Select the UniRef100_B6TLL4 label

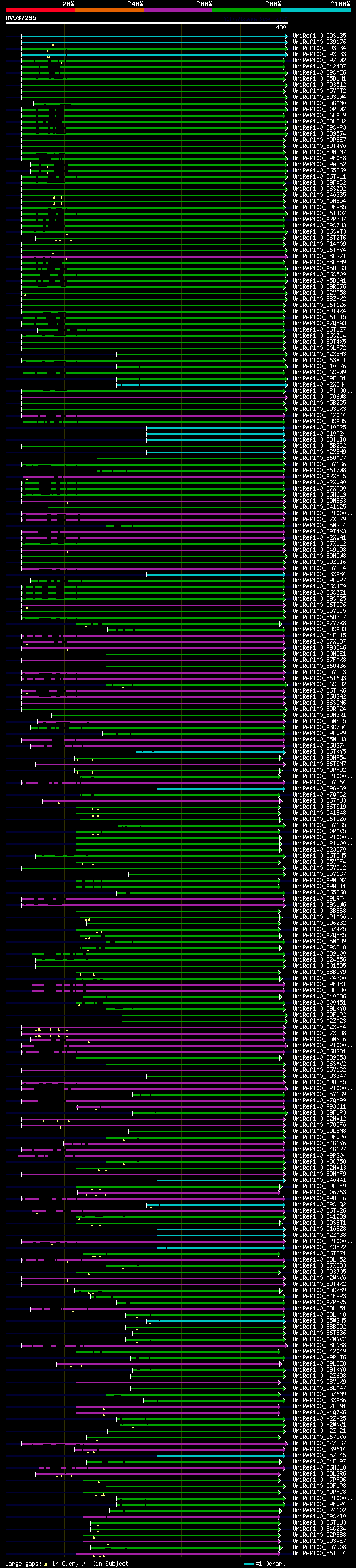tap(319, 1554)
